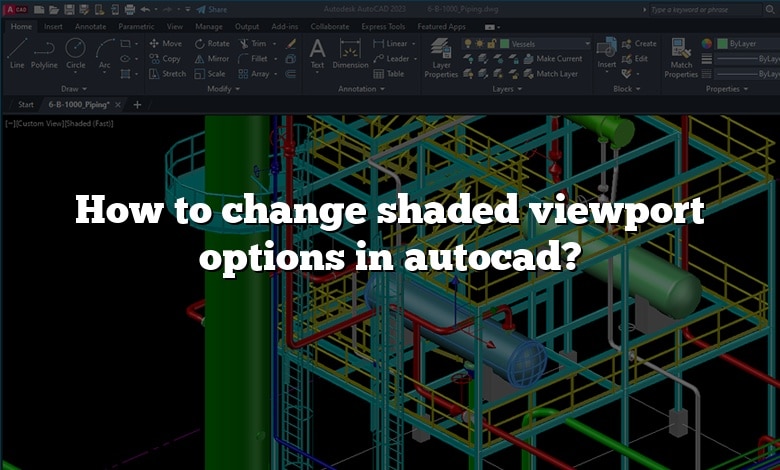Image resolution: width=780 pixels, height=470 pixels.
Task: Expand the Properties panel
Action: tap(727, 89)
